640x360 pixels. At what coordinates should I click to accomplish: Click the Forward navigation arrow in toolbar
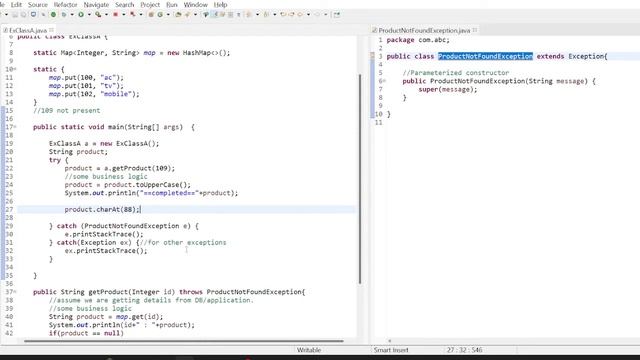click(317, 15)
